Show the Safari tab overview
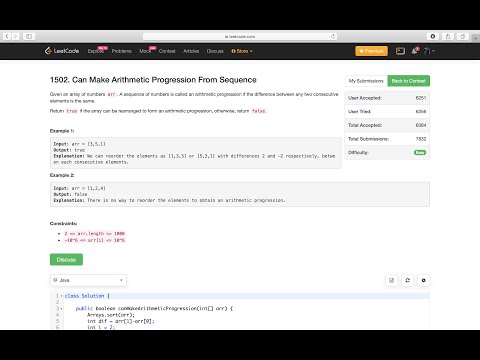480x360 pixels. coord(463,36)
